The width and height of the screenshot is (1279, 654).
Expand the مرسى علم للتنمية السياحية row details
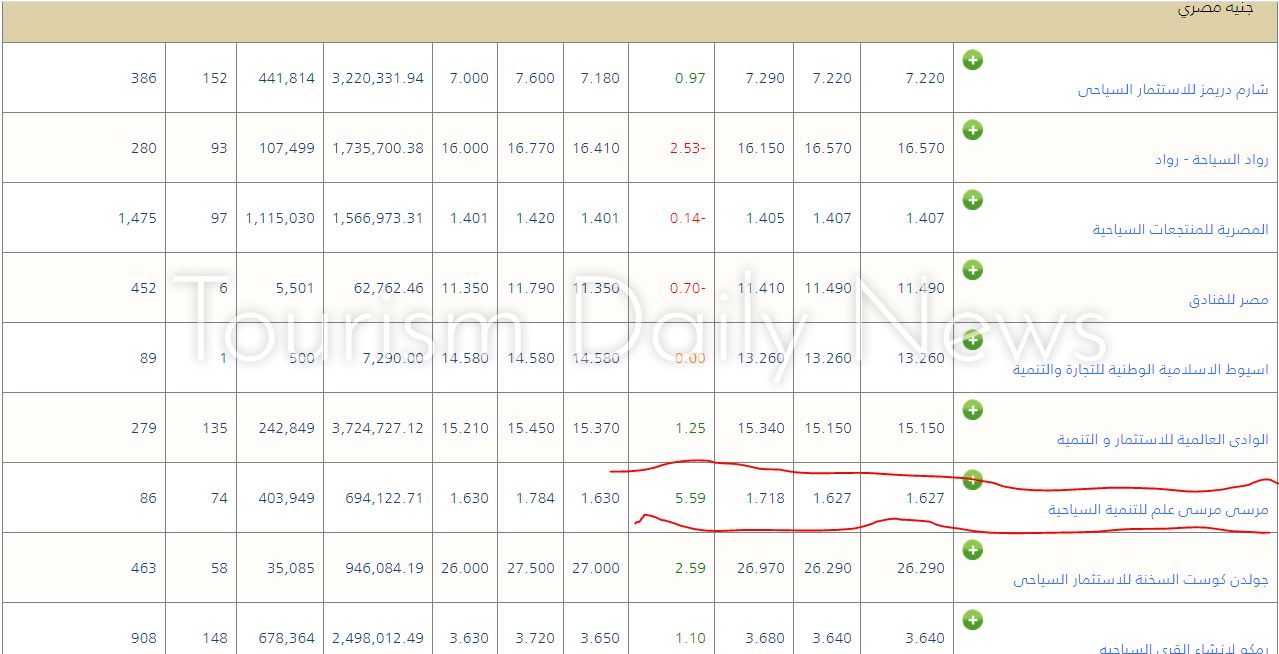[972, 480]
